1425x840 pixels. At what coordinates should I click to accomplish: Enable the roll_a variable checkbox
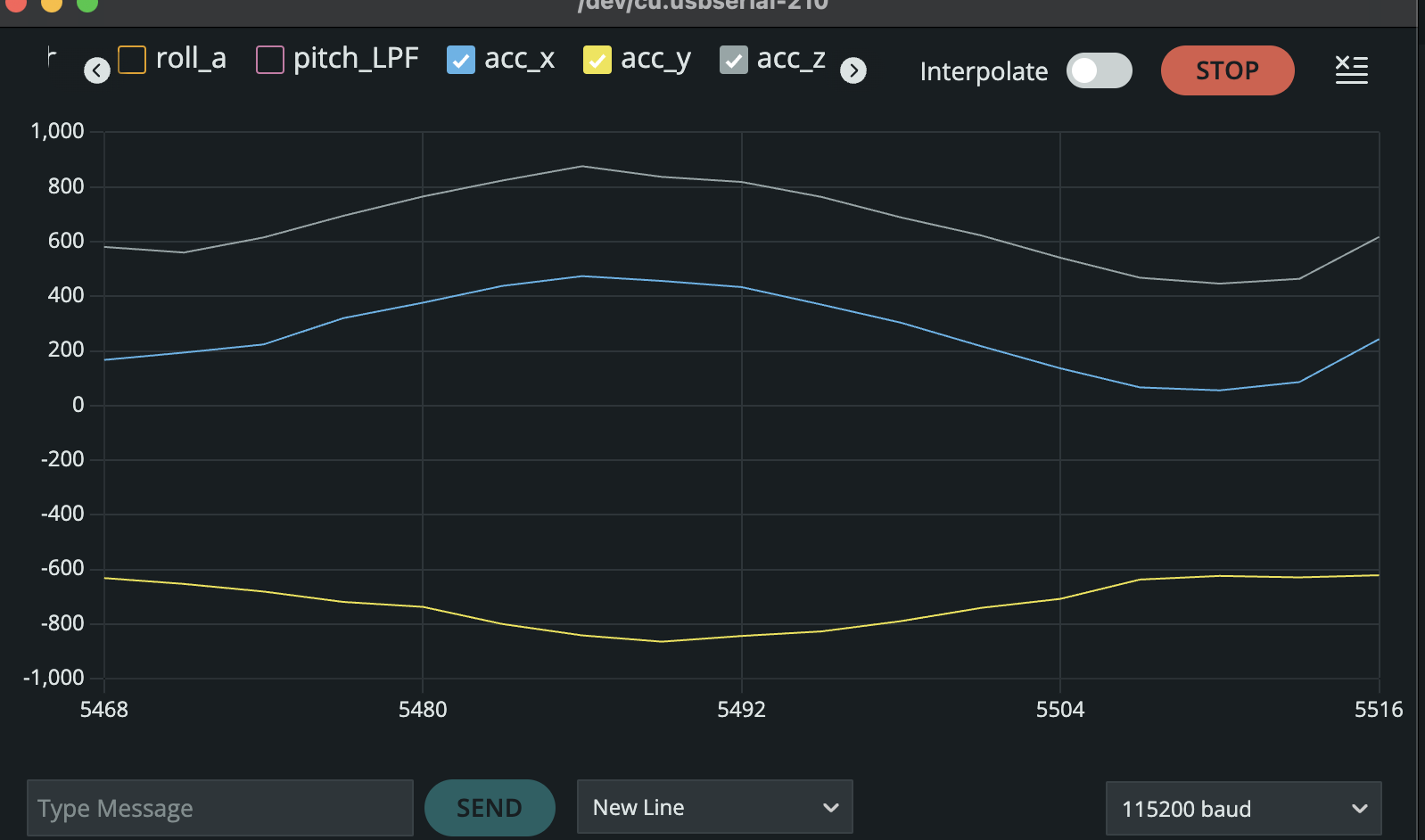pyautogui.click(x=132, y=60)
